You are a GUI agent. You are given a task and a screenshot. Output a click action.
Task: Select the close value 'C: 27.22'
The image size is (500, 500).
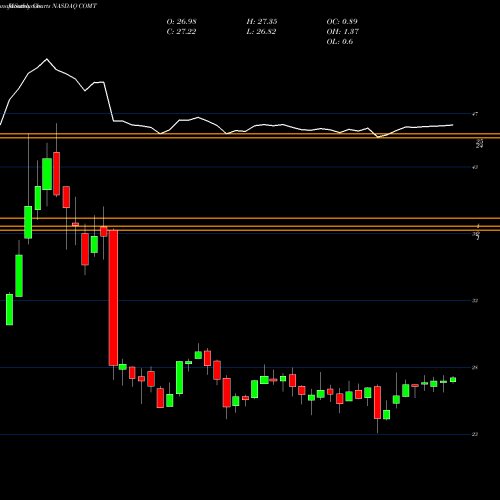tap(181, 32)
